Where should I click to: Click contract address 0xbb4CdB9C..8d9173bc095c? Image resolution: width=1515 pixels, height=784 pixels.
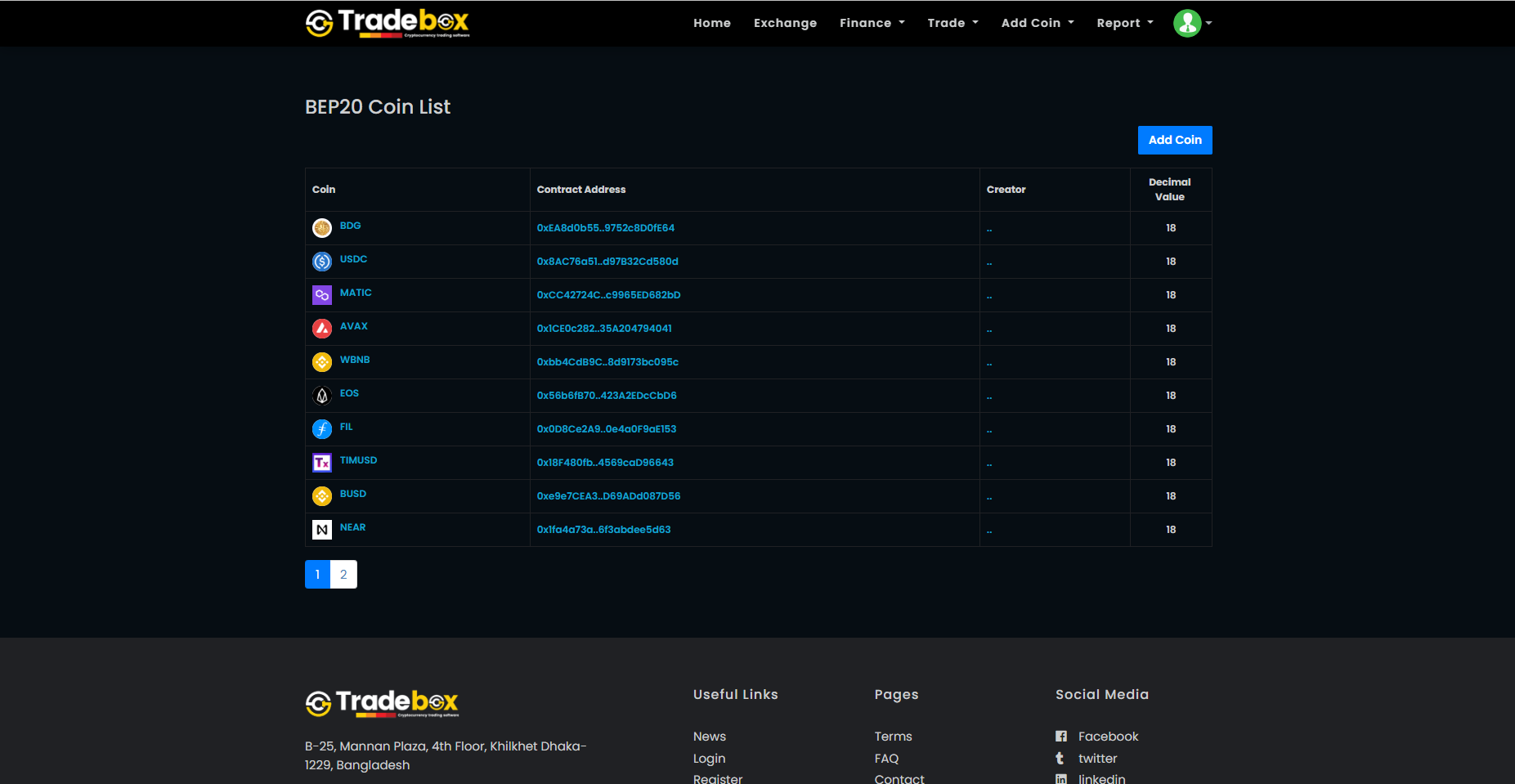tap(607, 362)
